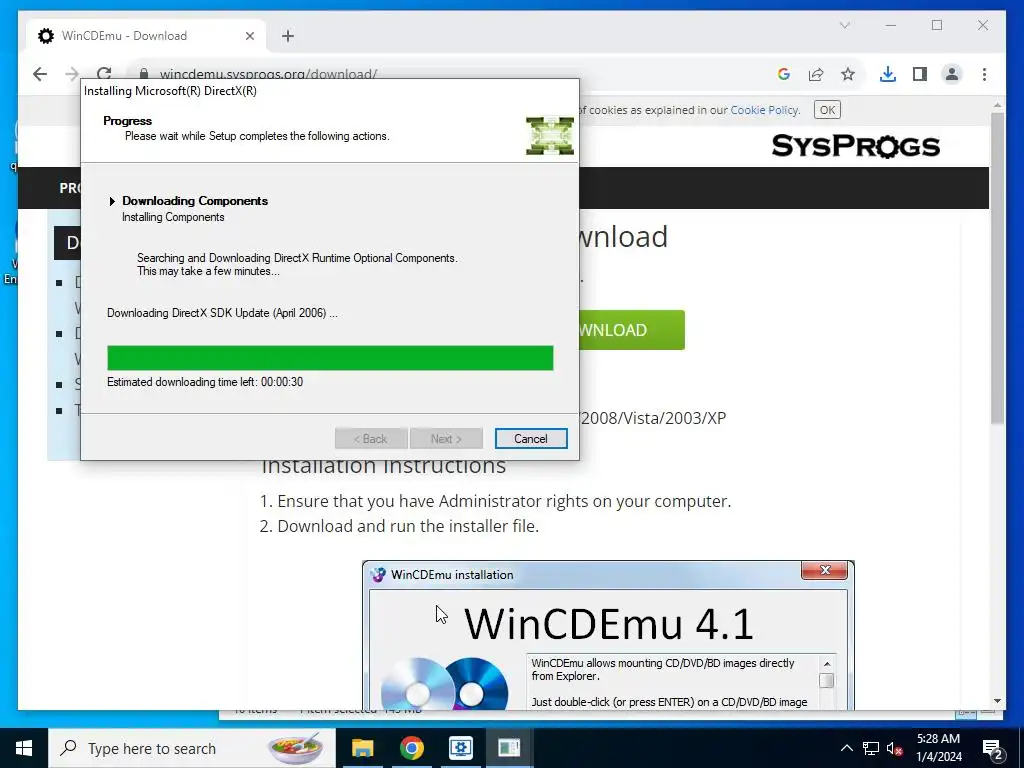Click the Google icon in address bar
This screenshot has height=768, width=1024.
[784, 74]
